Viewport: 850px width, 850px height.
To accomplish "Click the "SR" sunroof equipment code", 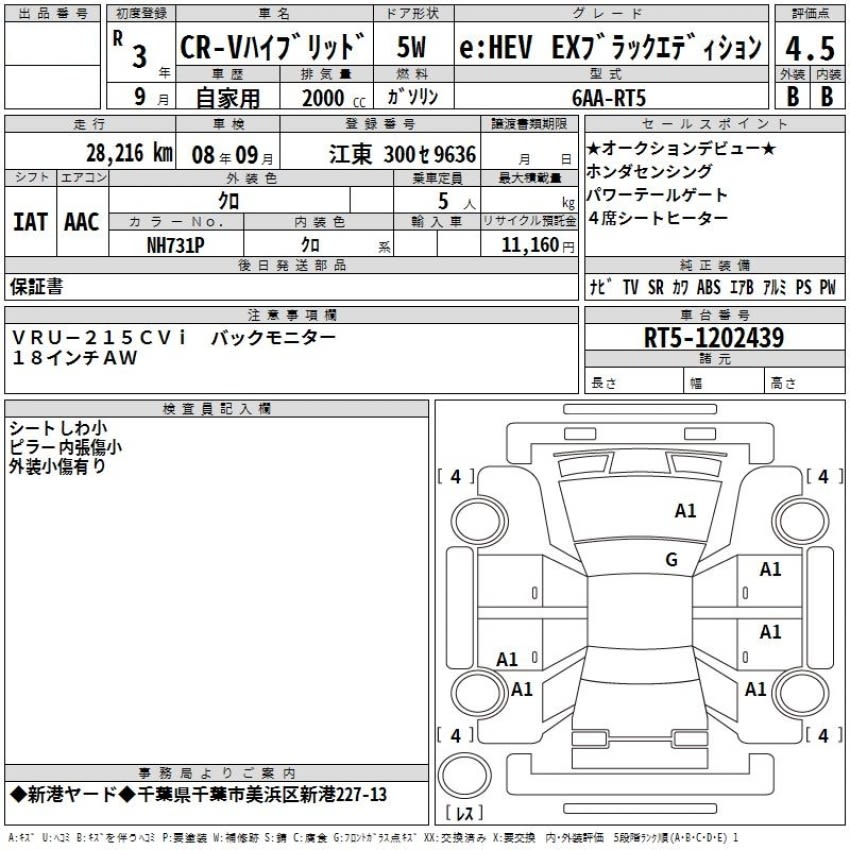I will (x=656, y=287).
